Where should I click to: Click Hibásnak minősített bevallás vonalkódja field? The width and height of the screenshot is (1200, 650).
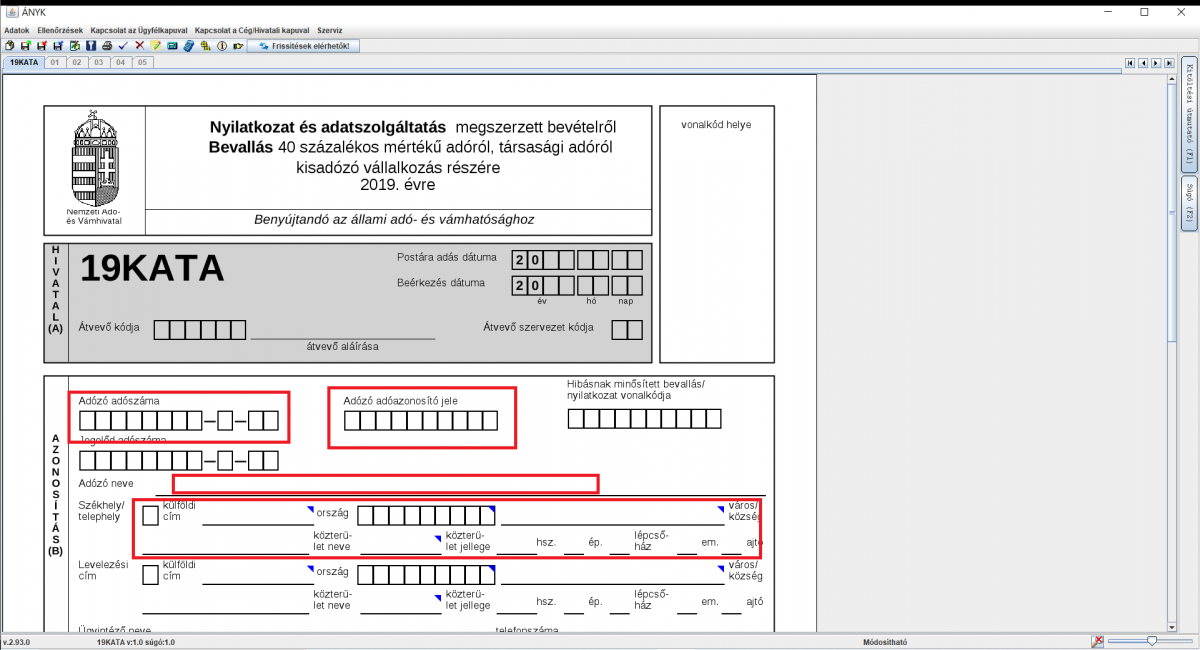pyautogui.click(x=644, y=418)
